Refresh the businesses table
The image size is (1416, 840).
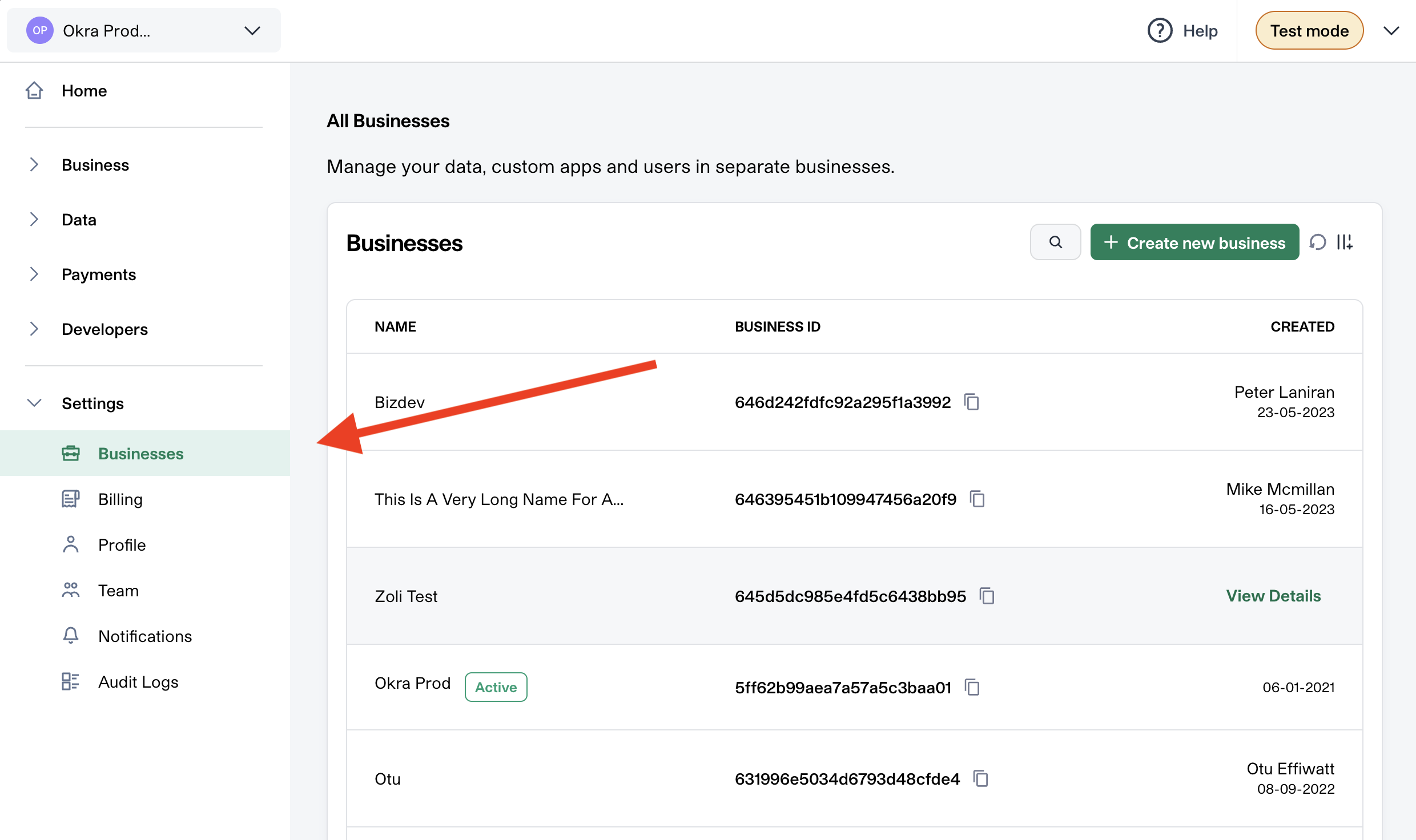tap(1318, 242)
